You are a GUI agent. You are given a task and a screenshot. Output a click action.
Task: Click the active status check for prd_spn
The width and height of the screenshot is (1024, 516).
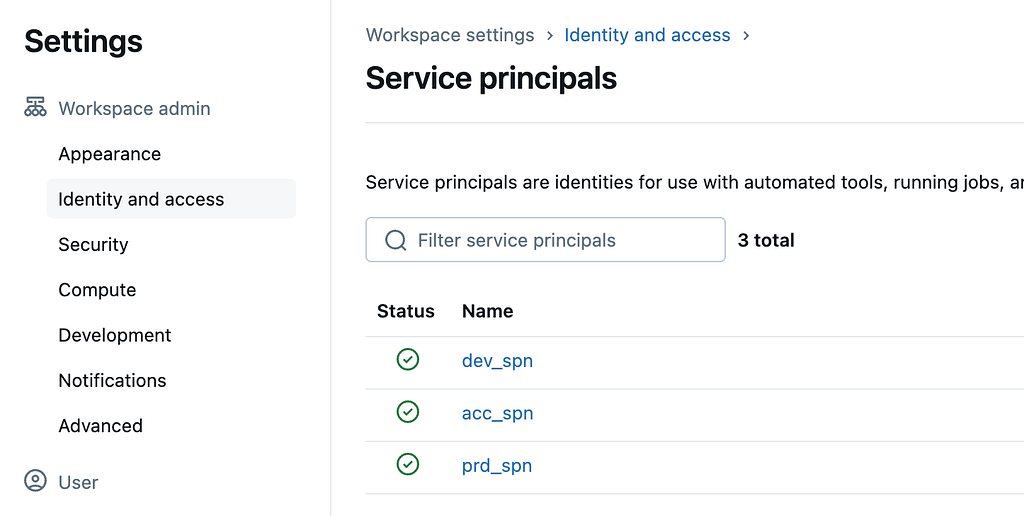(x=408, y=464)
